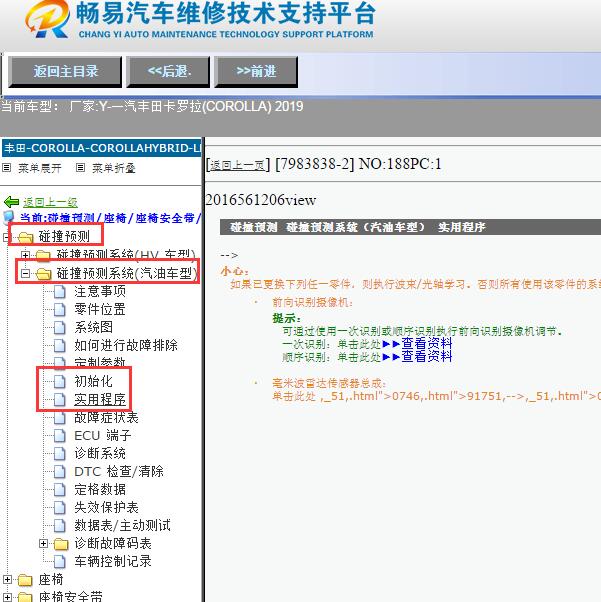Open the 失效保护表 entry
Image resolution: width=601 pixels, height=602 pixels.
[x=106, y=508]
